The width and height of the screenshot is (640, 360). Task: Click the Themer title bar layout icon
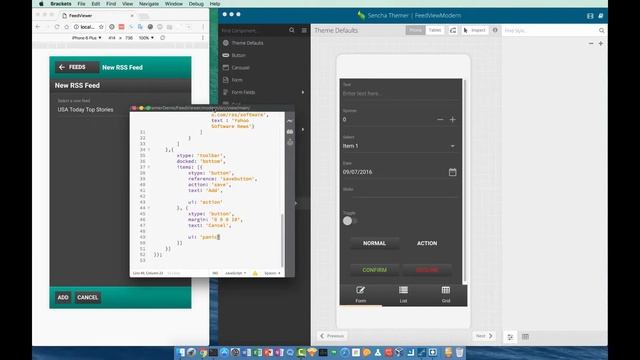(x=590, y=16)
